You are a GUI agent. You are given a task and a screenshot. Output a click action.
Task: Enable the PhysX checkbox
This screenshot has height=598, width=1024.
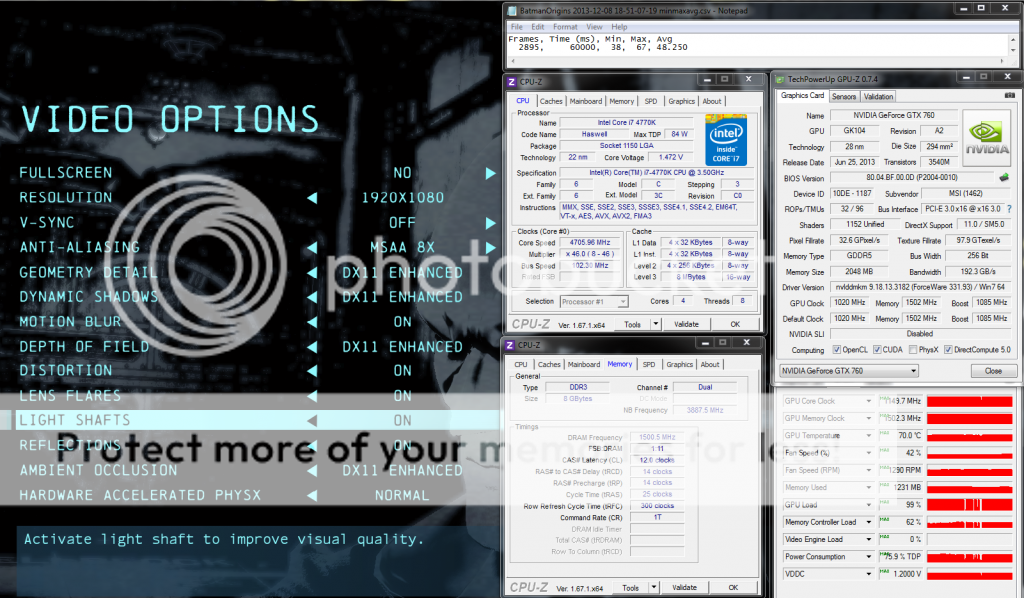(x=915, y=350)
